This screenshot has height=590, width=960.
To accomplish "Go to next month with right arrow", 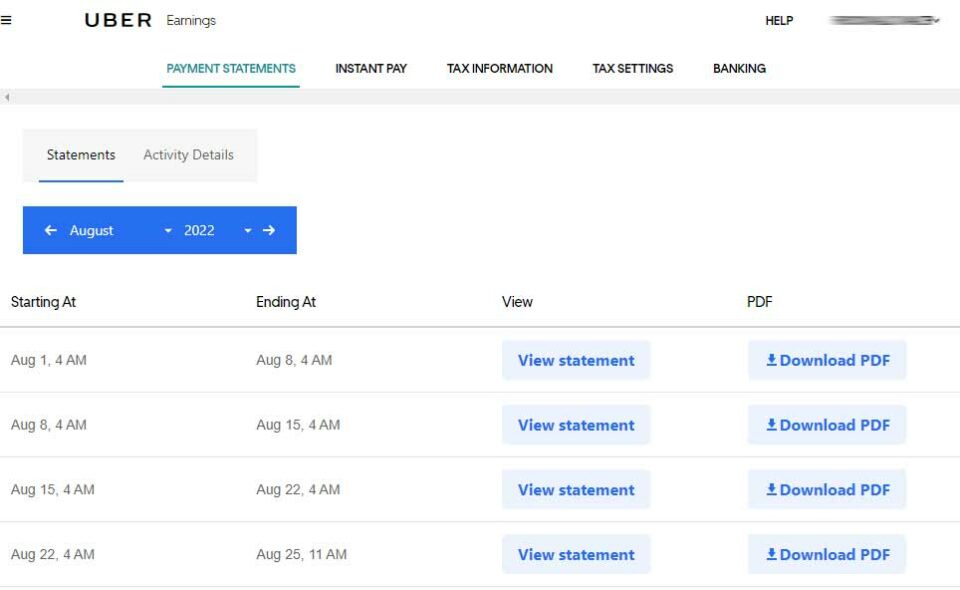I will (x=268, y=230).
